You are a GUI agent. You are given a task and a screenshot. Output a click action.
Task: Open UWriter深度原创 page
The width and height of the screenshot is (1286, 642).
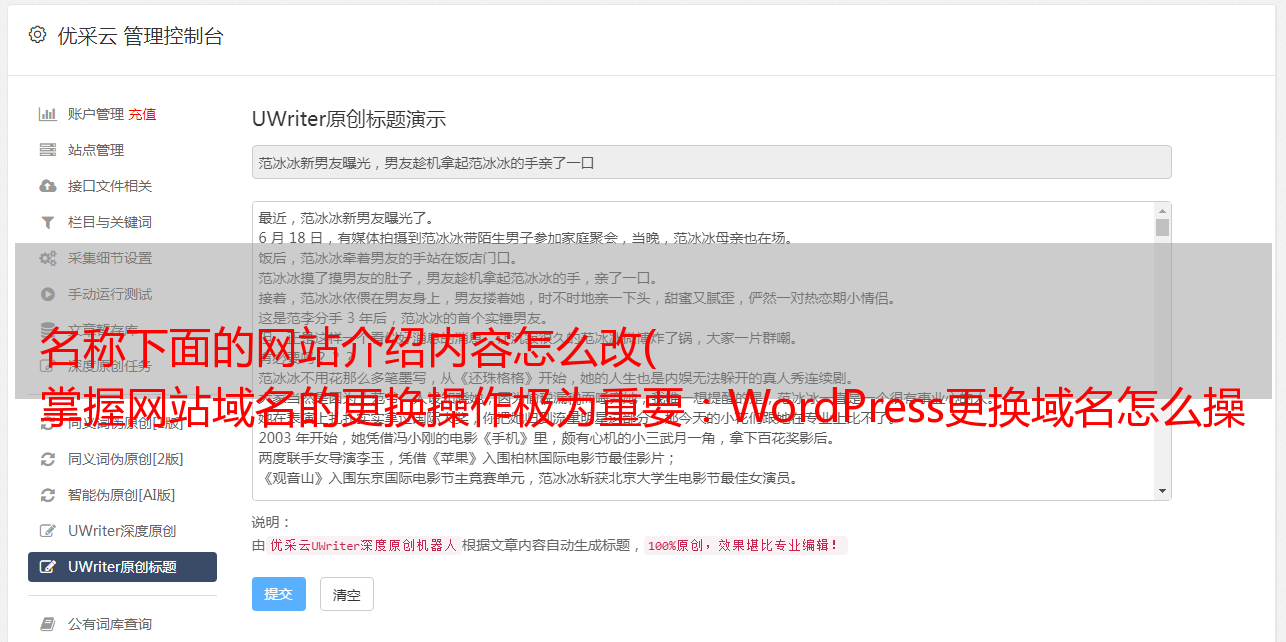point(122,531)
